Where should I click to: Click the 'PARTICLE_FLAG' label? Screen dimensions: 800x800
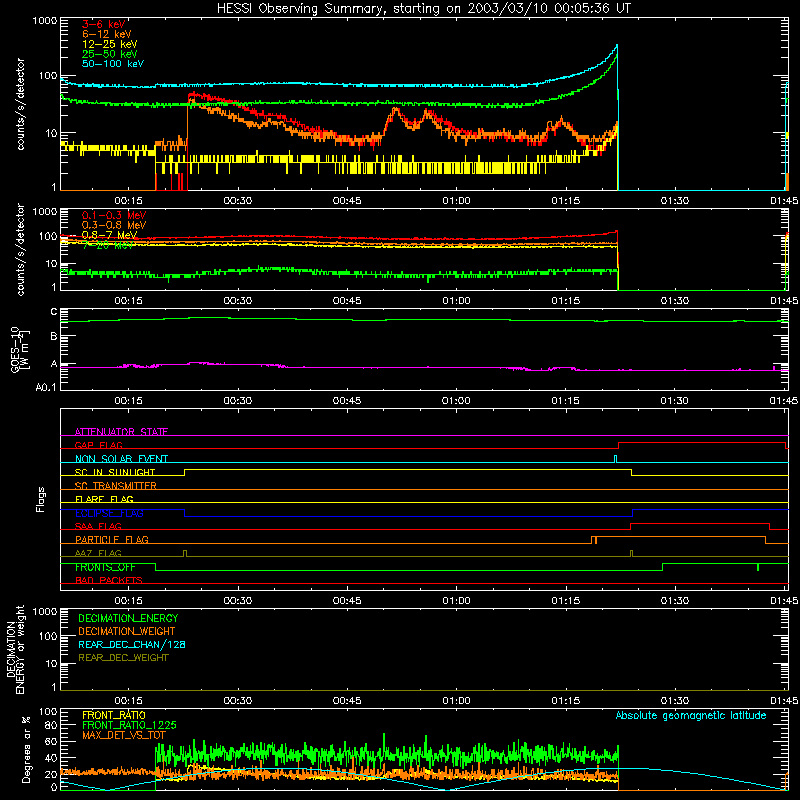tap(112, 540)
